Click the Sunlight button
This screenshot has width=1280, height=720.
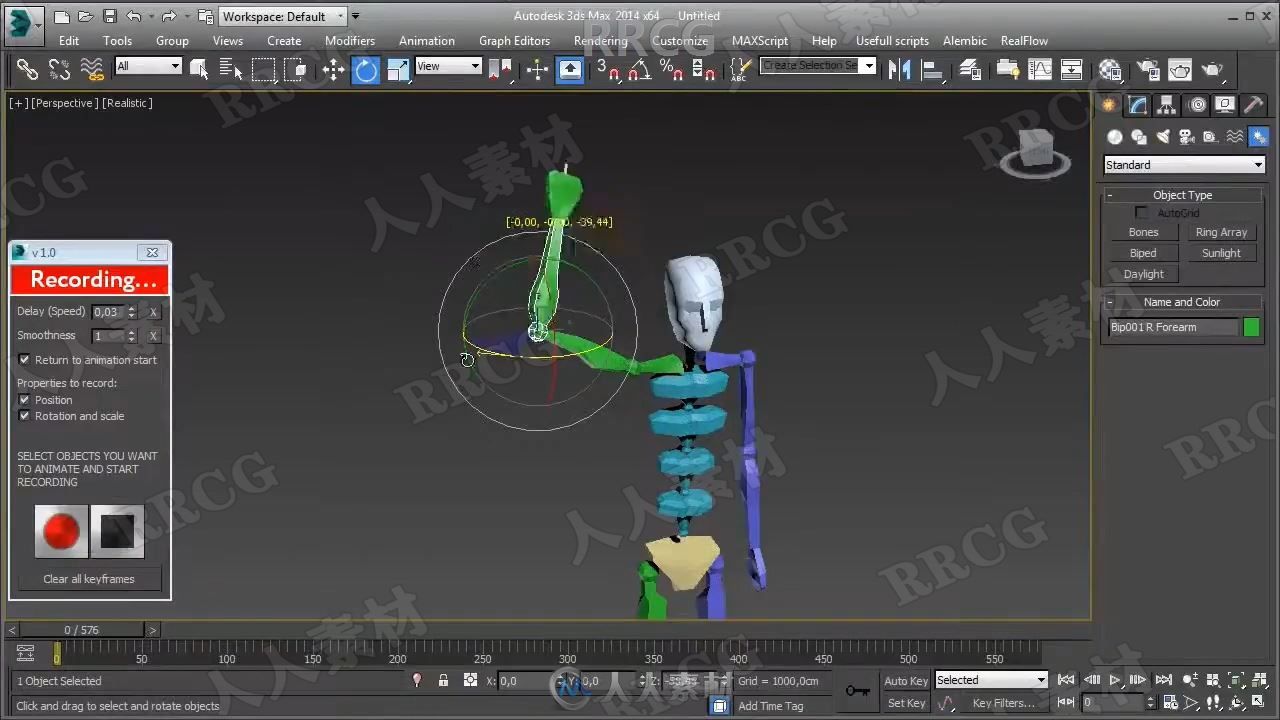pos(1221,253)
